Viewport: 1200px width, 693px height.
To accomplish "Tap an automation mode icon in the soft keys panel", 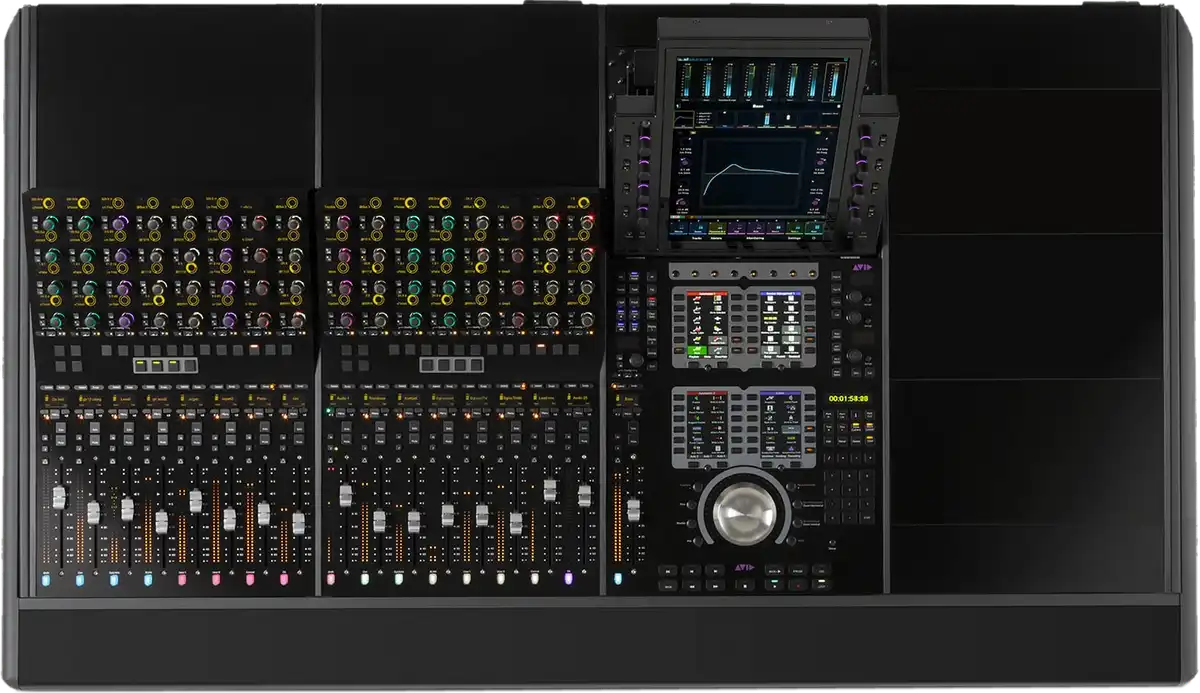I will pyautogui.click(x=697, y=298).
